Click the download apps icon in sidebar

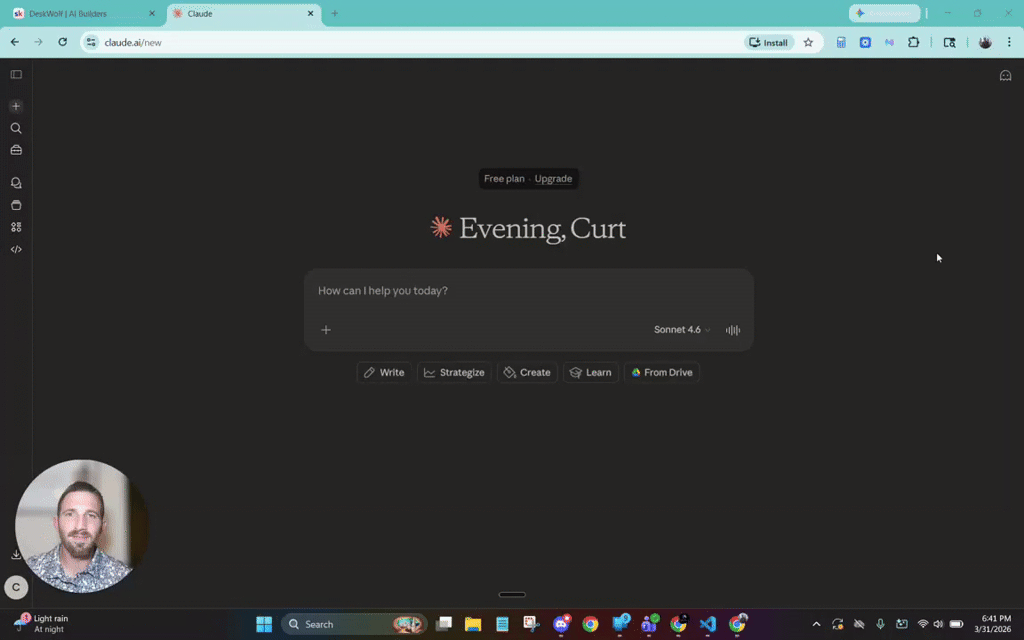[16, 554]
